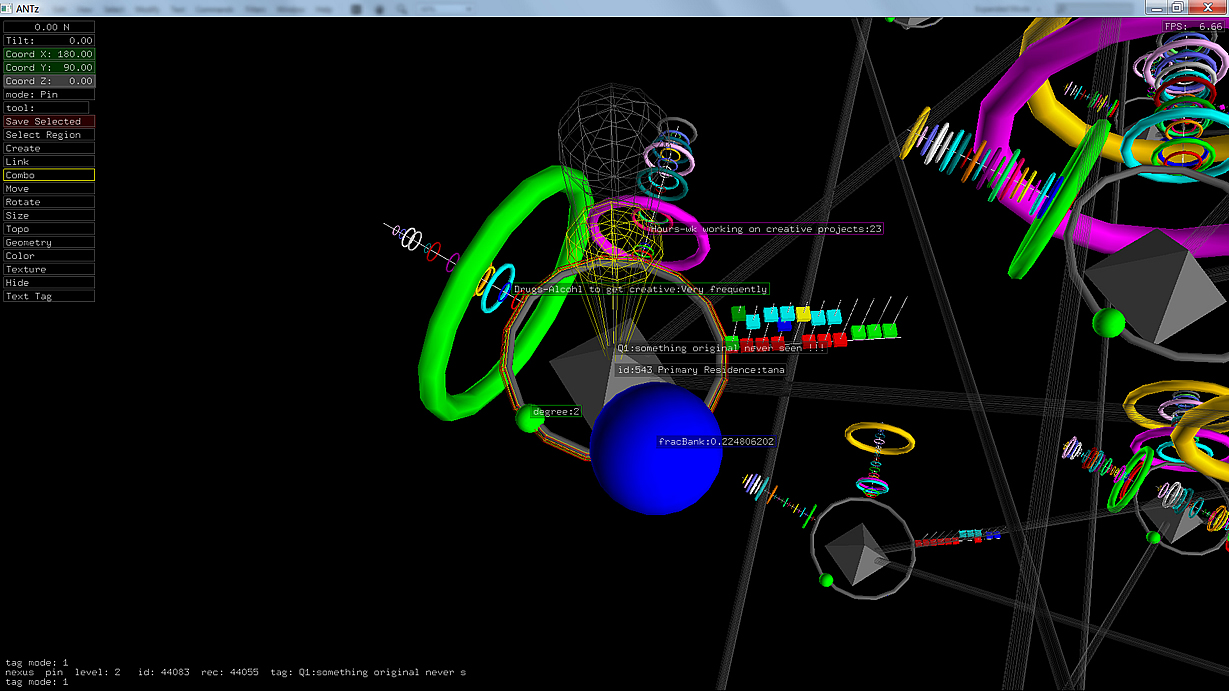Screen dimensions: 1229x691
Task: Select the small yellow ring above lower pin
Action: tap(879, 437)
